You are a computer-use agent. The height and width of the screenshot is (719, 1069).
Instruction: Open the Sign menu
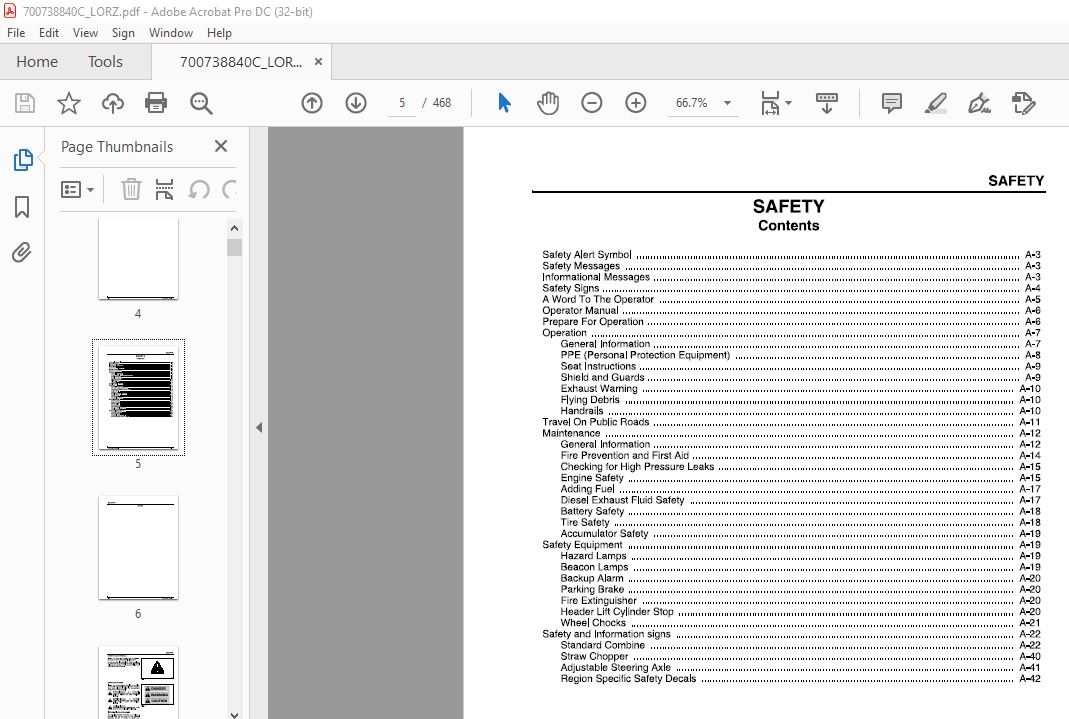tap(123, 33)
